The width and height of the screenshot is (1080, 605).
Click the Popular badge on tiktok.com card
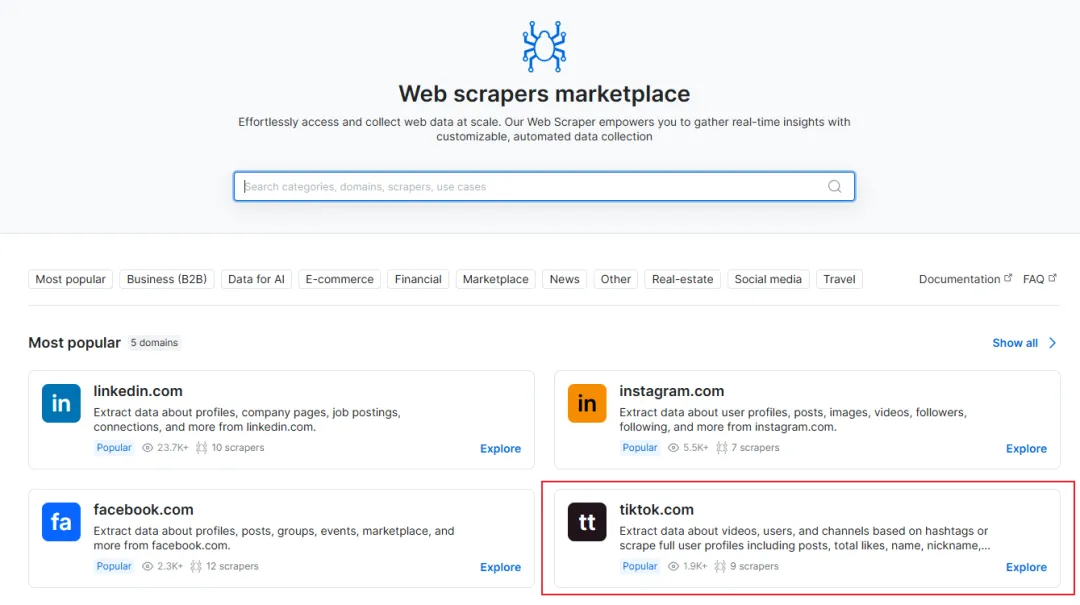(640, 566)
